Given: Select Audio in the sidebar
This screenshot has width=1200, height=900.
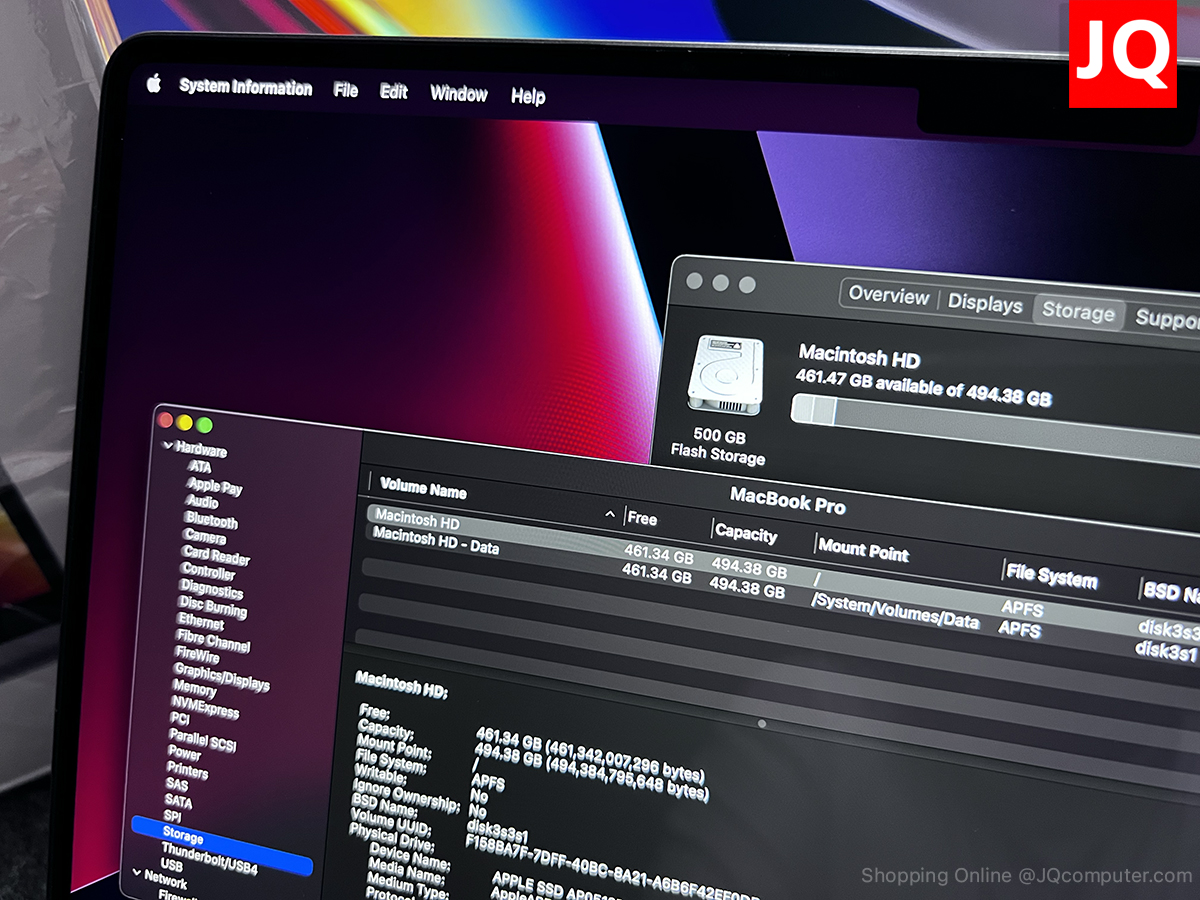Looking at the screenshot, I should pyautogui.click(x=202, y=501).
